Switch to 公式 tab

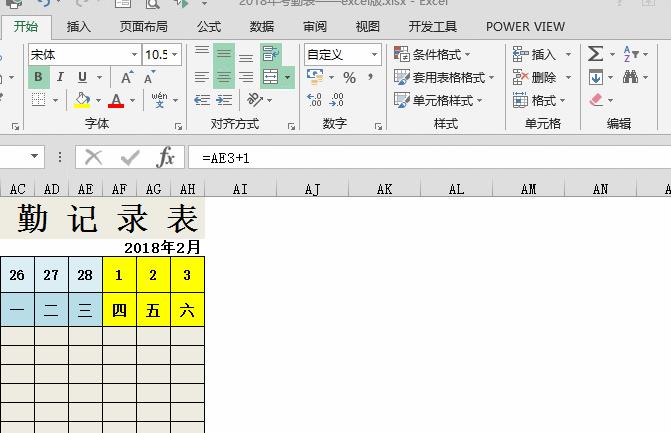(x=209, y=27)
